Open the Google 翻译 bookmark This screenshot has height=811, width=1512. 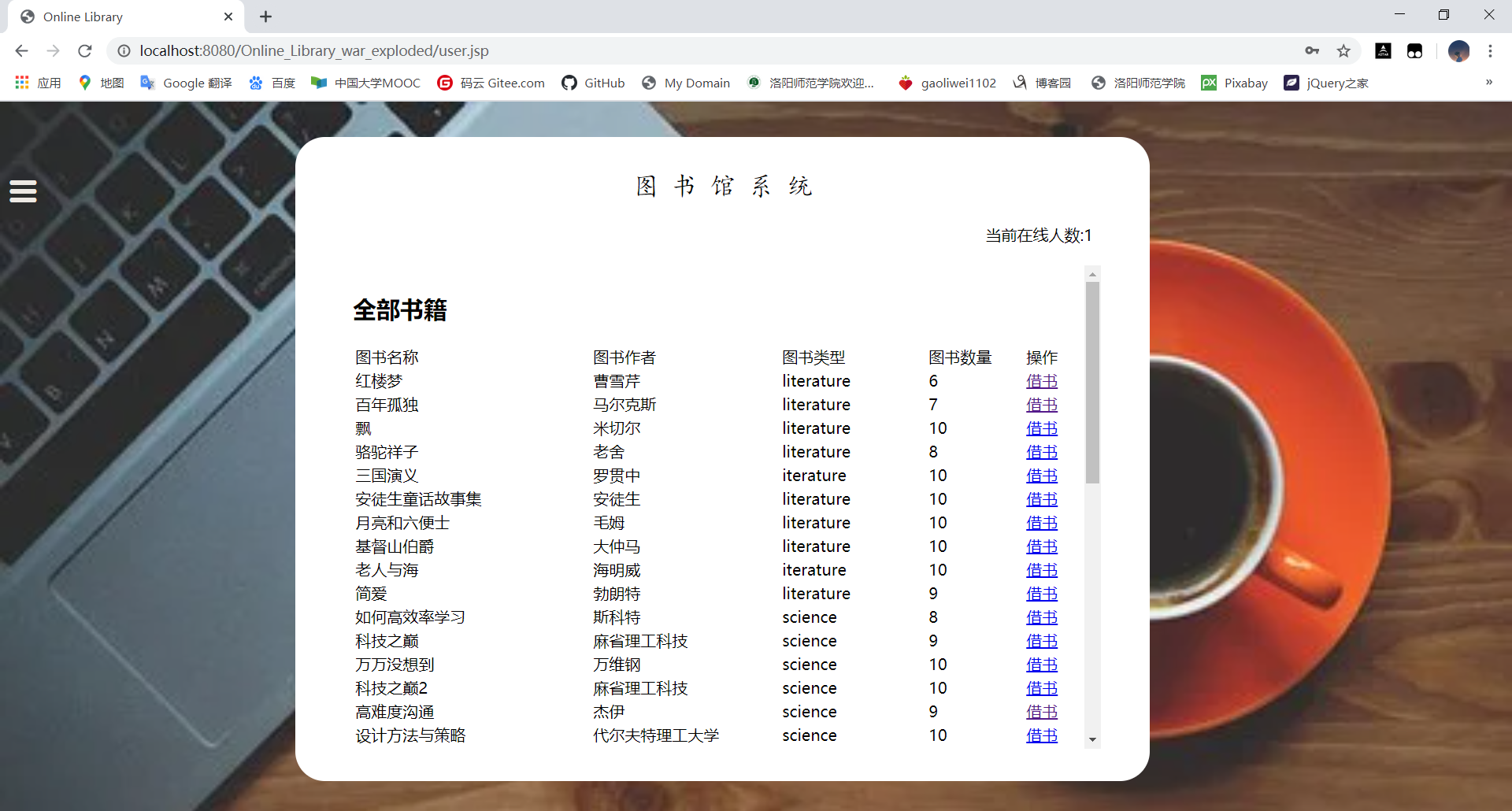pyautogui.click(x=186, y=83)
